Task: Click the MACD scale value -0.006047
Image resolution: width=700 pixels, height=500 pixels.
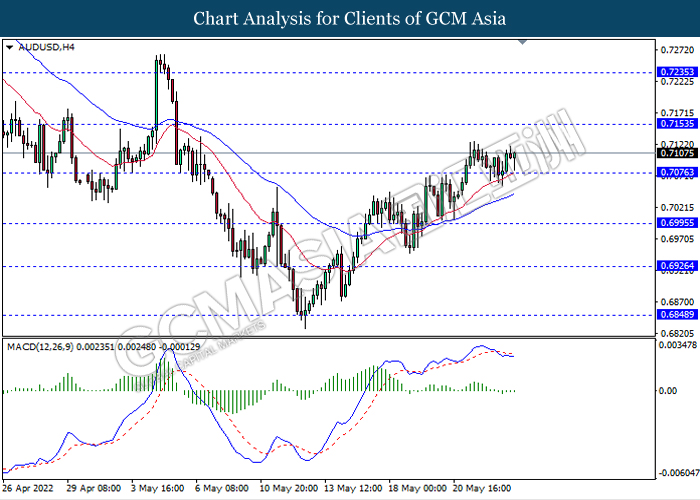Action: tap(679, 473)
